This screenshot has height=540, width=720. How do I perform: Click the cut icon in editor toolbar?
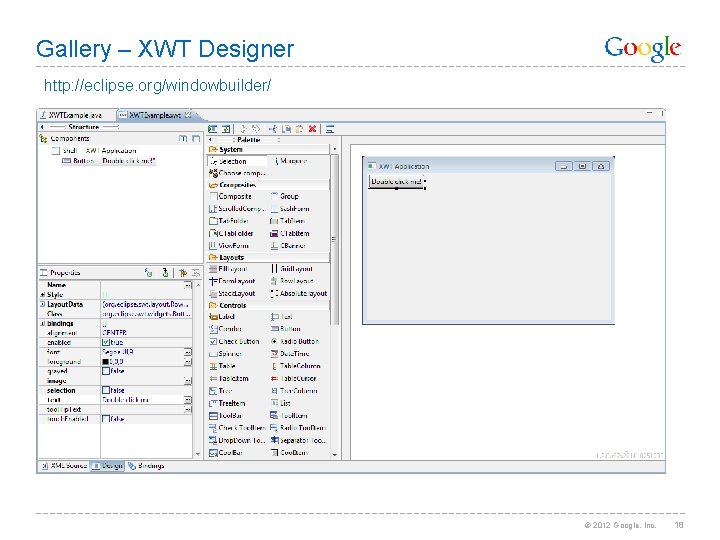(x=273, y=129)
